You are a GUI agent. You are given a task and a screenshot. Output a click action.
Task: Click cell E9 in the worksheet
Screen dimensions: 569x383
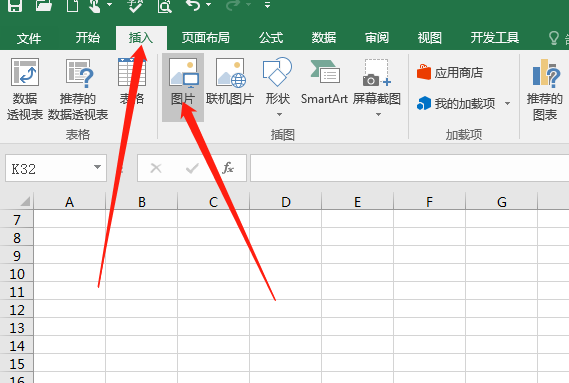coord(357,255)
